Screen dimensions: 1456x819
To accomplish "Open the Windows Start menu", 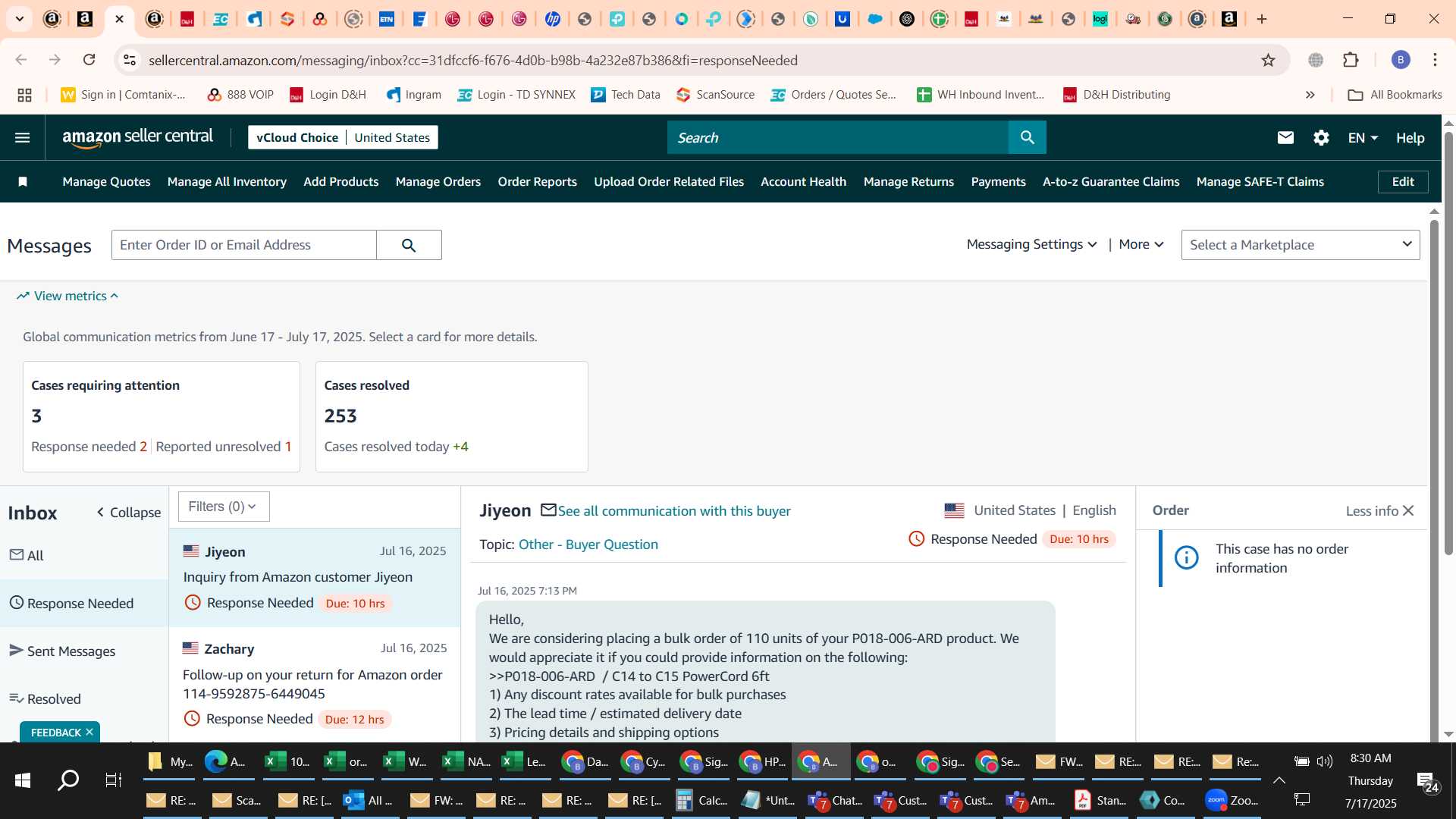I will click(x=23, y=780).
